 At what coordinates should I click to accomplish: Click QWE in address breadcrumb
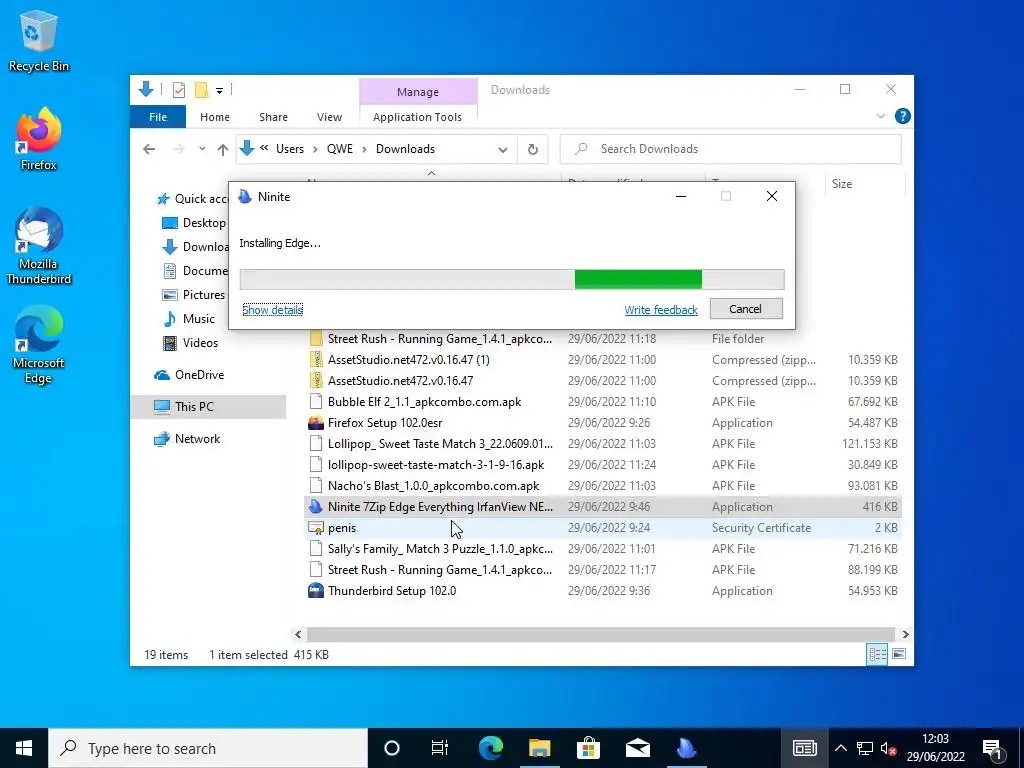(x=340, y=149)
